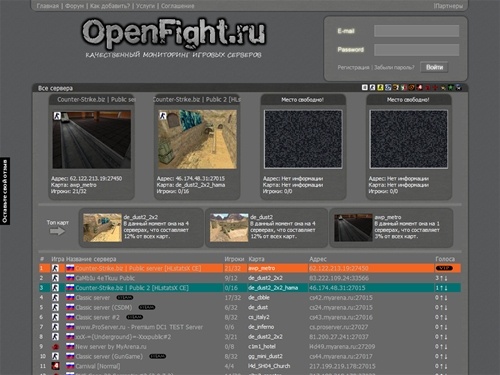
Task: Open the de_dust2 top map thumbnail
Action: pos(229,228)
